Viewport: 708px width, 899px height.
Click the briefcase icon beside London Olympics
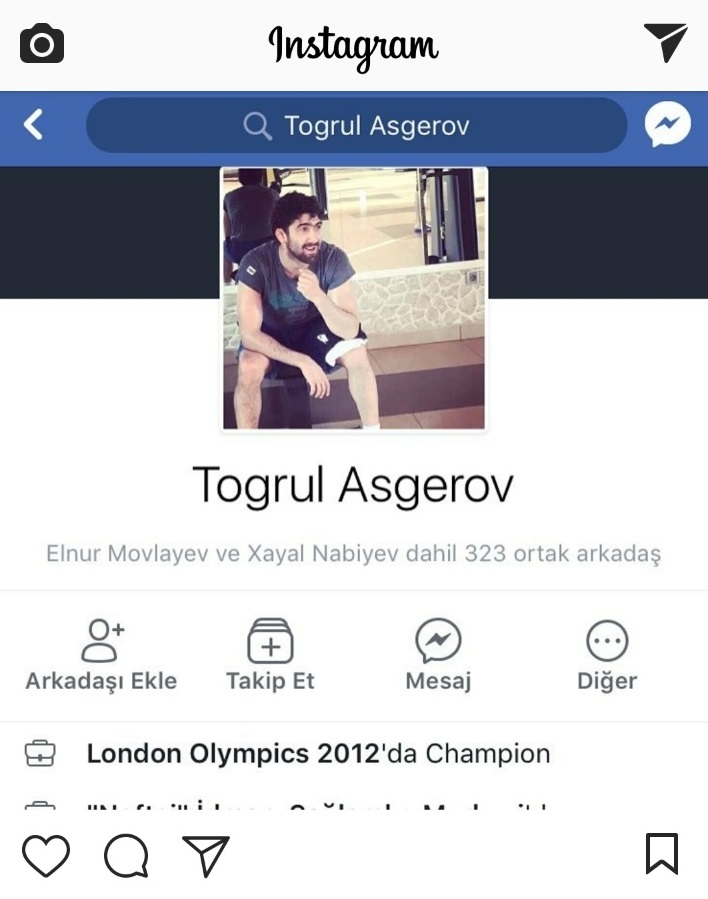pyautogui.click(x=40, y=753)
